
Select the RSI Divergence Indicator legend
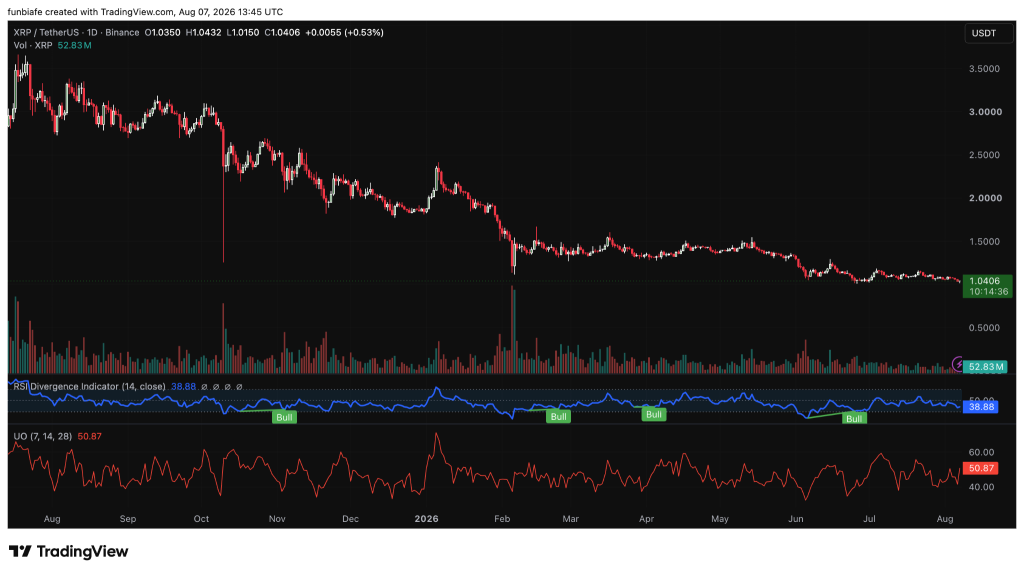(89, 387)
